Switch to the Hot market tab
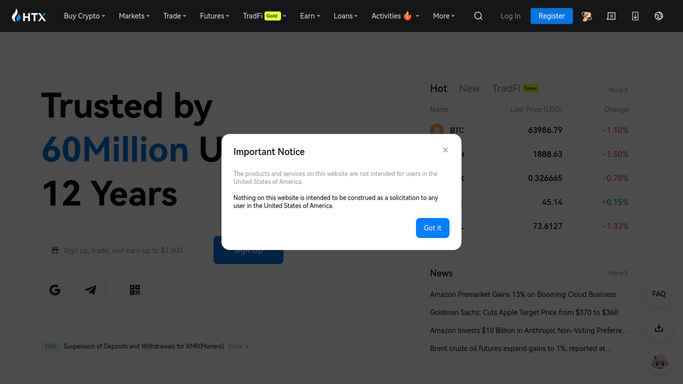683x384 pixels. coord(438,88)
